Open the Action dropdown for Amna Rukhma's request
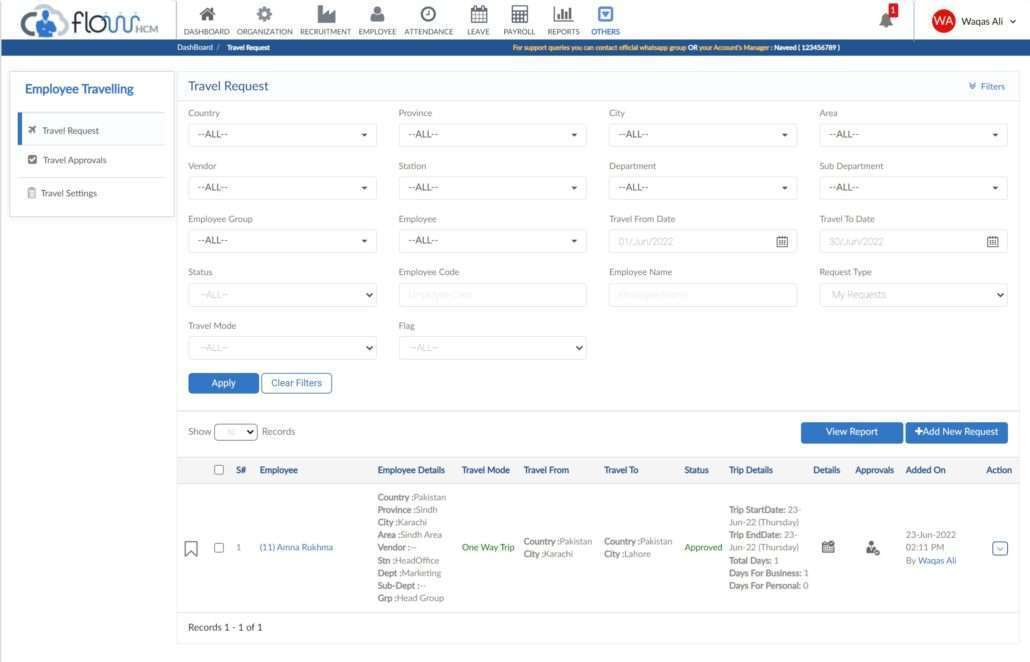The width and height of the screenshot is (1030, 662). [x=998, y=547]
